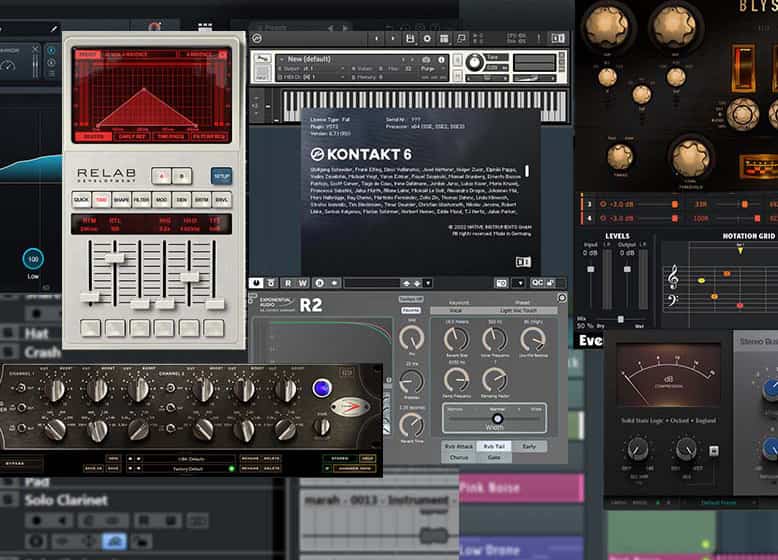
Task: Click the Solo S button on Kontakt instrument
Action: pyautogui.click(x=457, y=61)
